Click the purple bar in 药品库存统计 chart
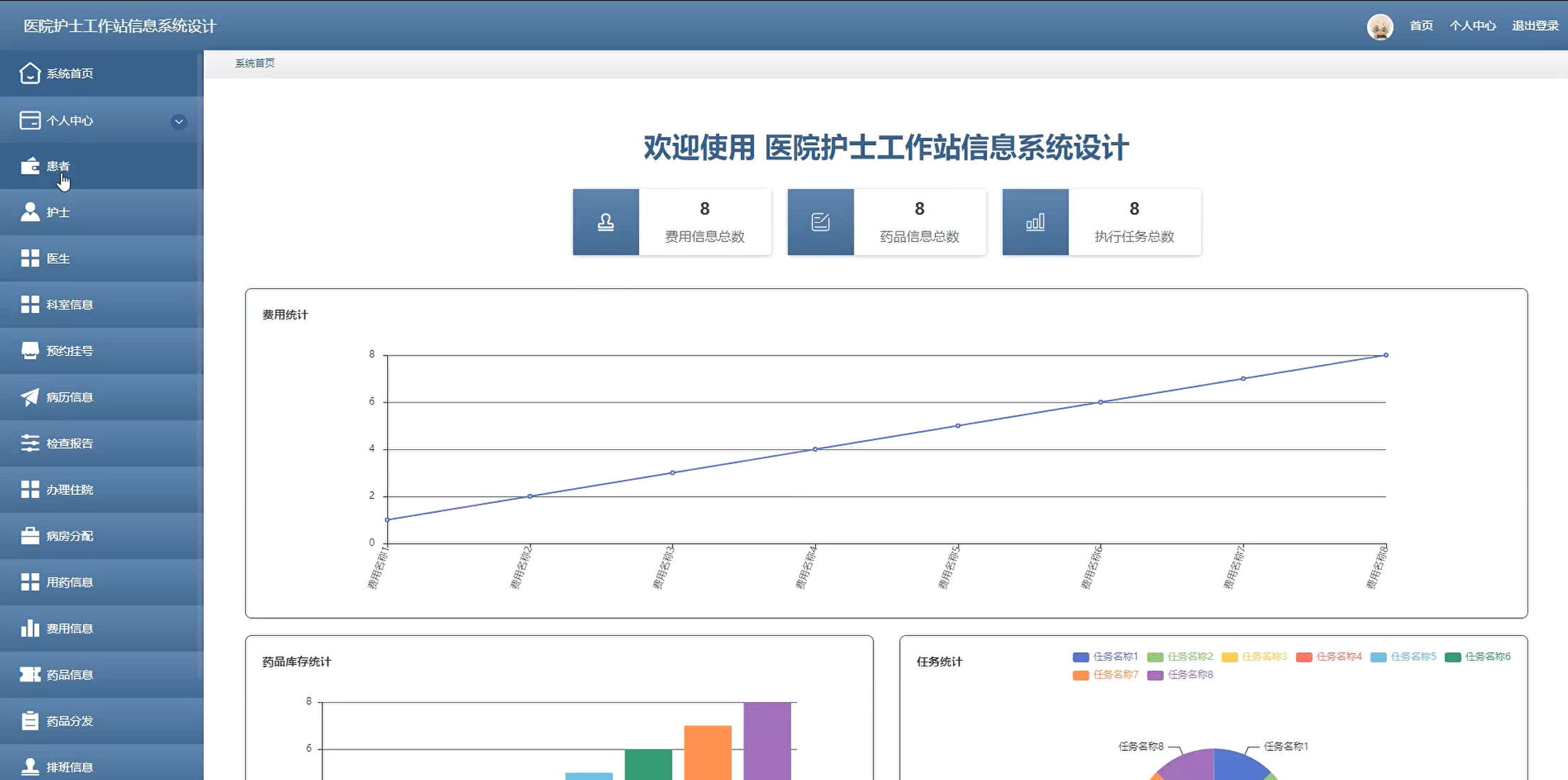This screenshot has height=780, width=1568. click(767, 741)
